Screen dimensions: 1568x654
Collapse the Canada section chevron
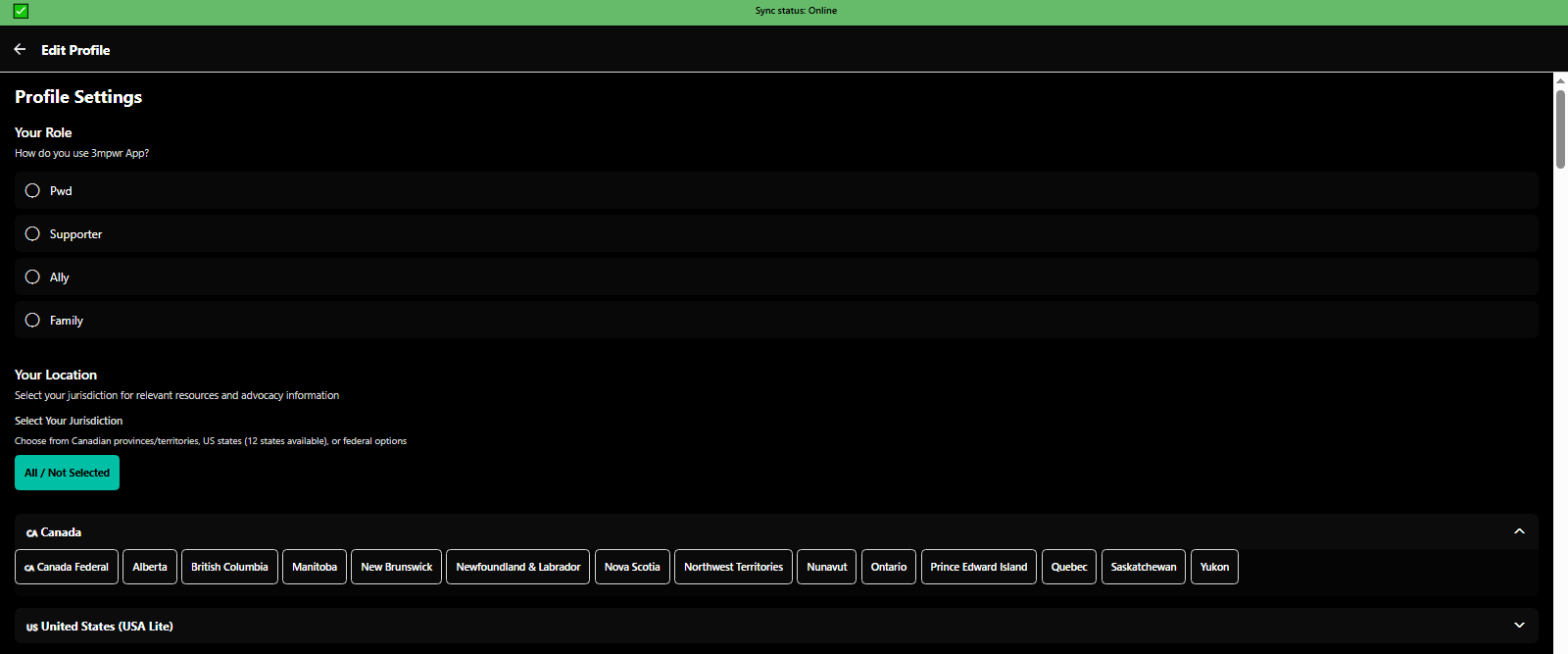tap(1519, 531)
